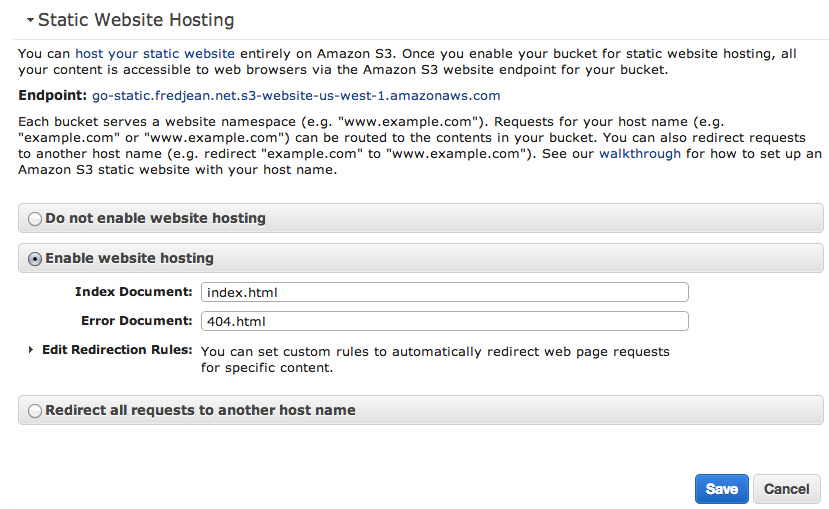Select the Do not enable website hosting radio
Image resolution: width=829 pixels, height=509 pixels.
click(35, 219)
